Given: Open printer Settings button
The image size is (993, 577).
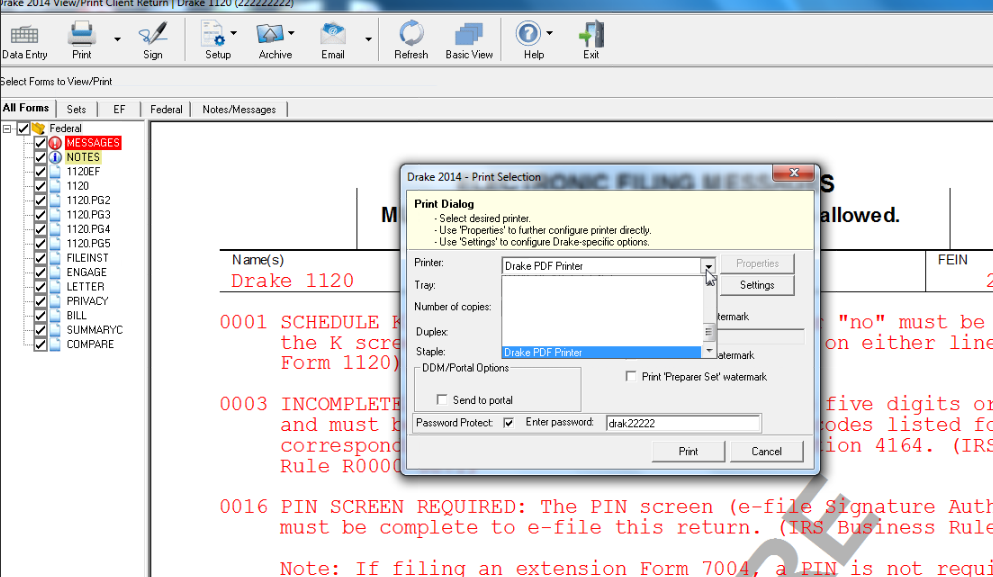Looking at the screenshot, I should [757, 285].
